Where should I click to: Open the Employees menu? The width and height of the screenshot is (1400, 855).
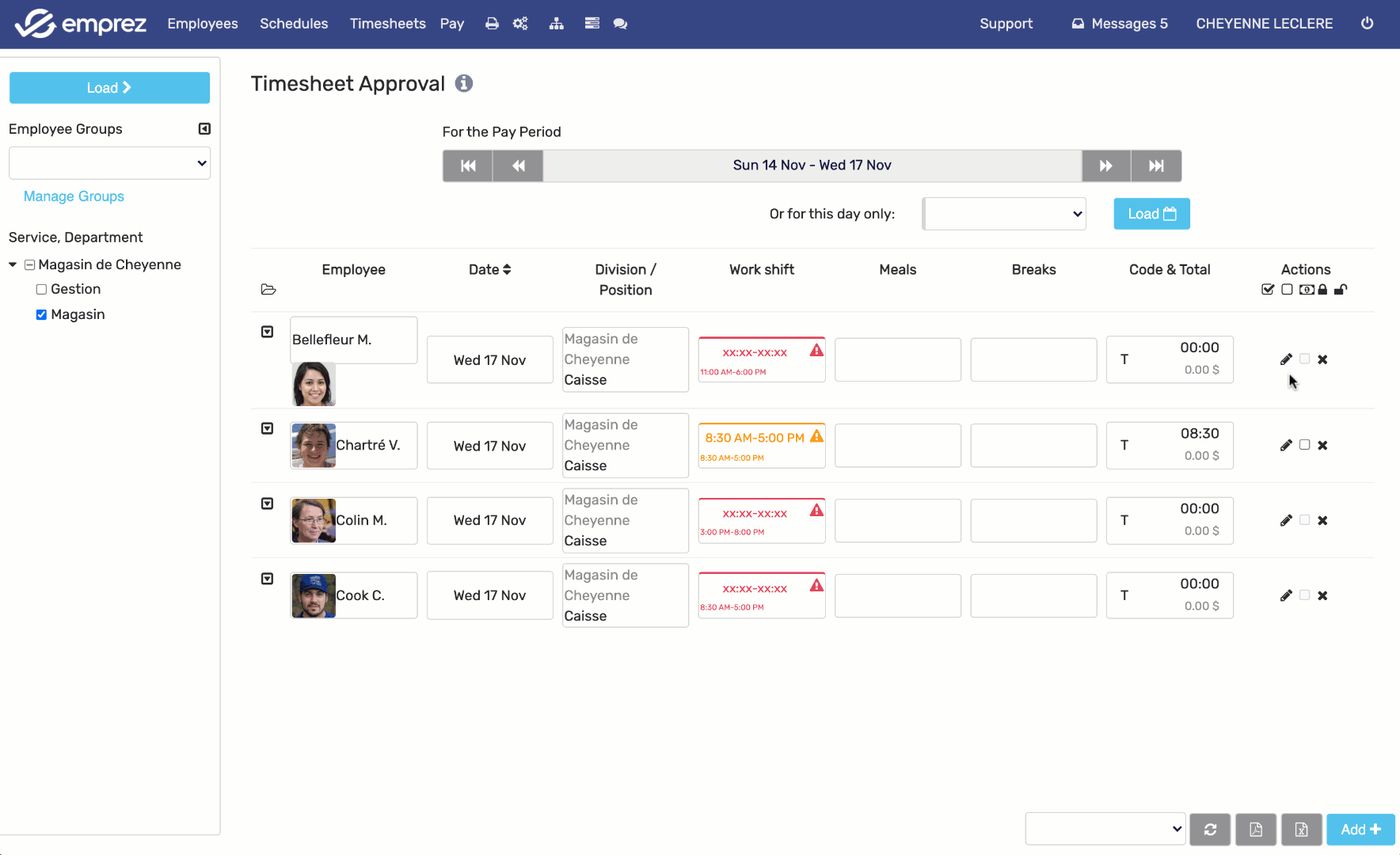coord(203,24)
